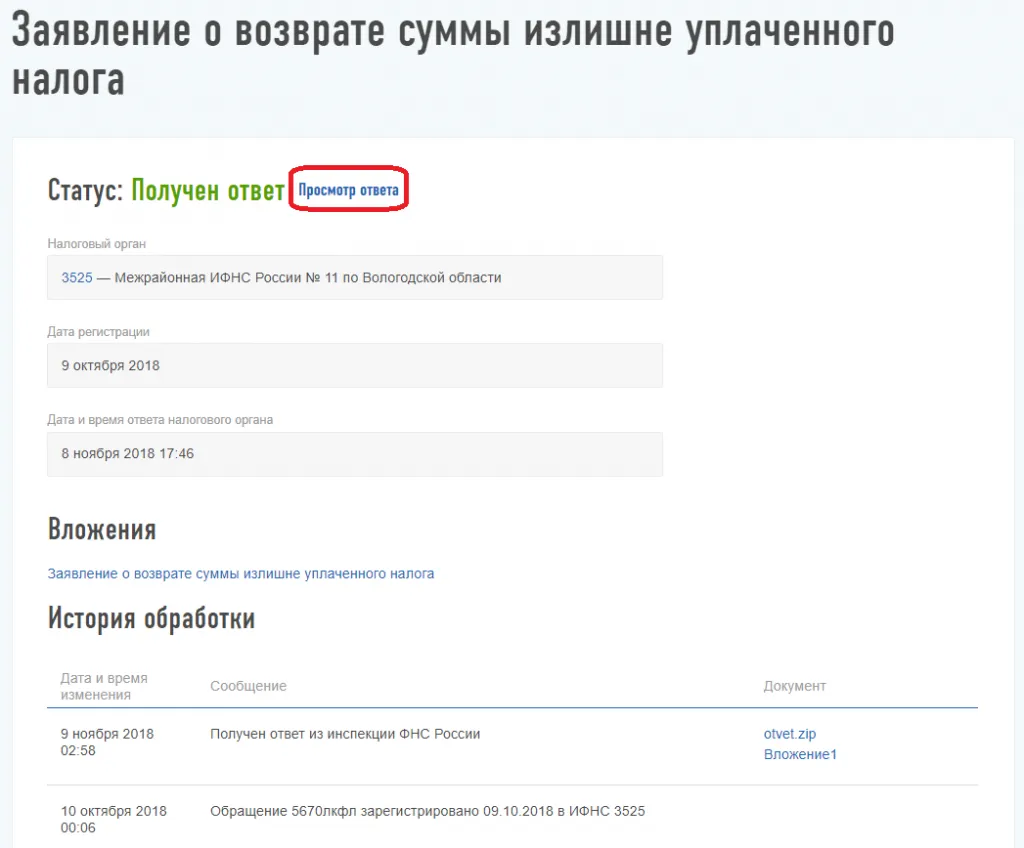Image resolution: width=1024 pixels, height=848 pixels.
Task: Click the '9 ноября 2018 02:58' timestamp cell
Action: 107,742
